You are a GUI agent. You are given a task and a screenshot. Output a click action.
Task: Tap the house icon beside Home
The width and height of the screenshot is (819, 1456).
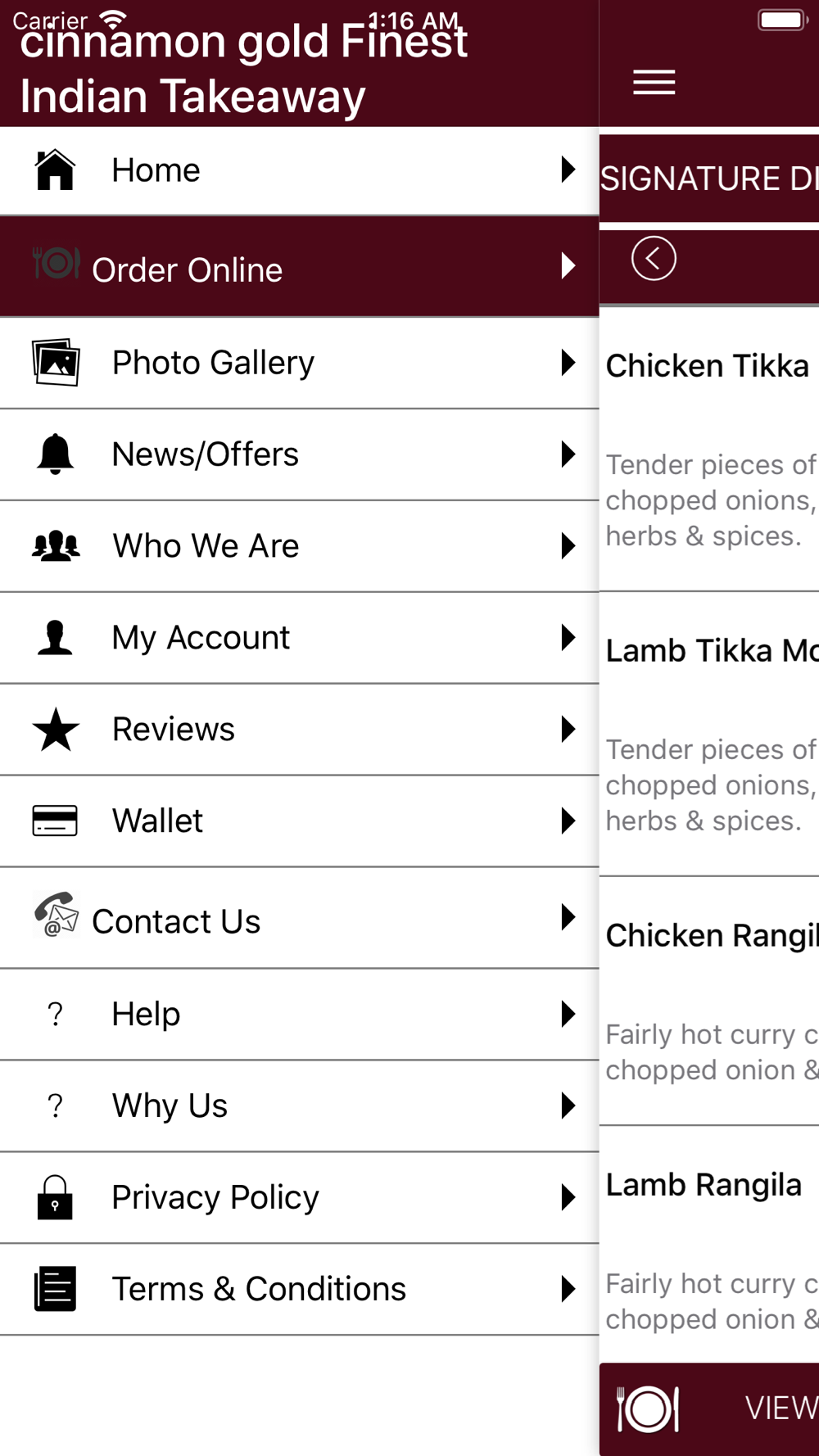pyautogui.click(x=55, y=170)
